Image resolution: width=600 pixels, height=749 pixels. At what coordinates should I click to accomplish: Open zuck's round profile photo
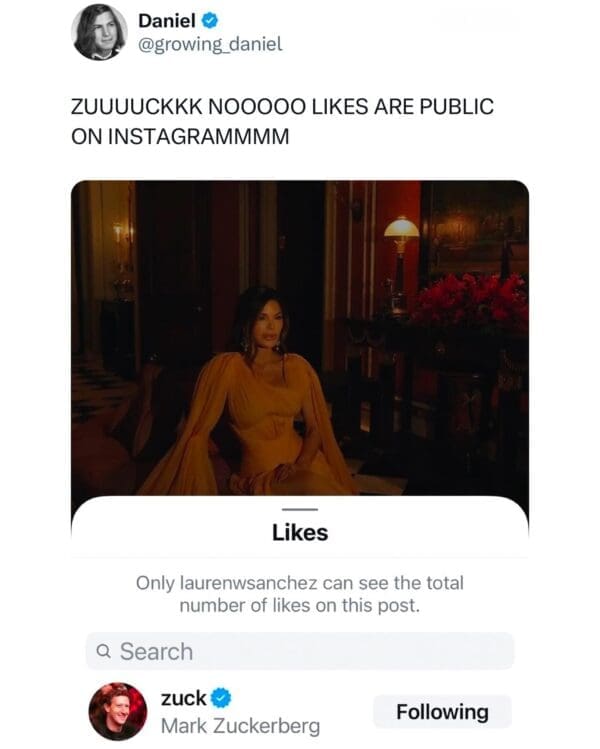tap(118, 711)
